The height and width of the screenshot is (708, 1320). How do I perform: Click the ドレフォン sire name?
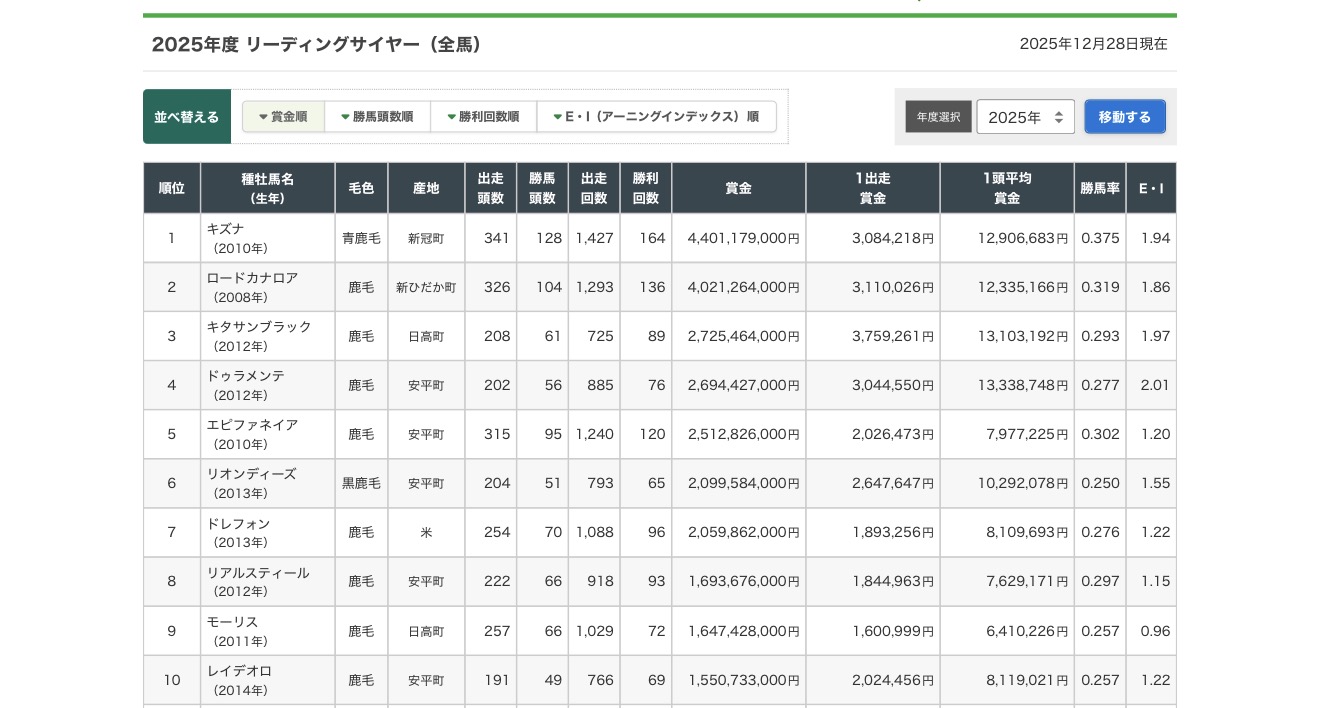point(238,523)
